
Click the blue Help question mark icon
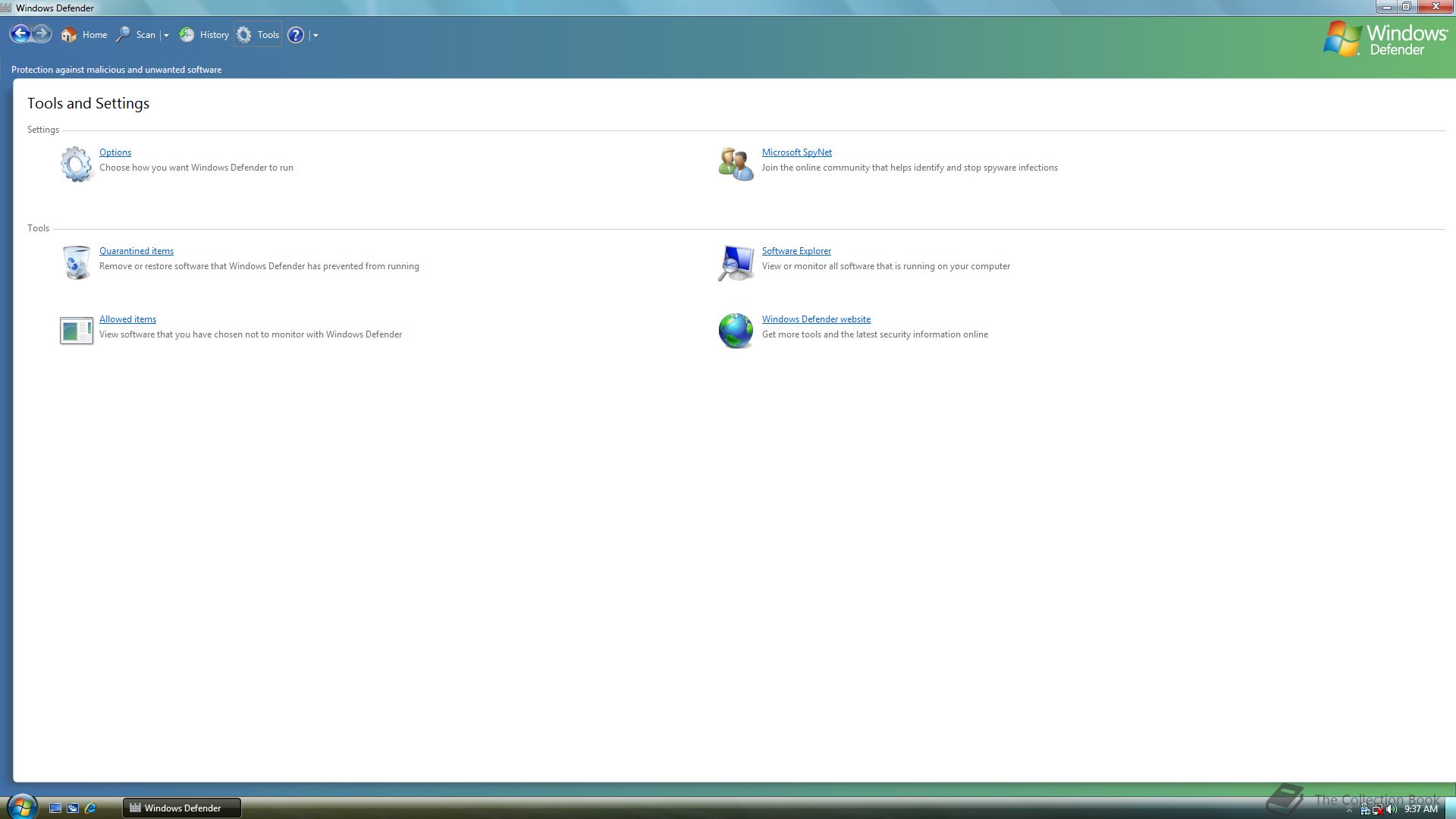296,35
